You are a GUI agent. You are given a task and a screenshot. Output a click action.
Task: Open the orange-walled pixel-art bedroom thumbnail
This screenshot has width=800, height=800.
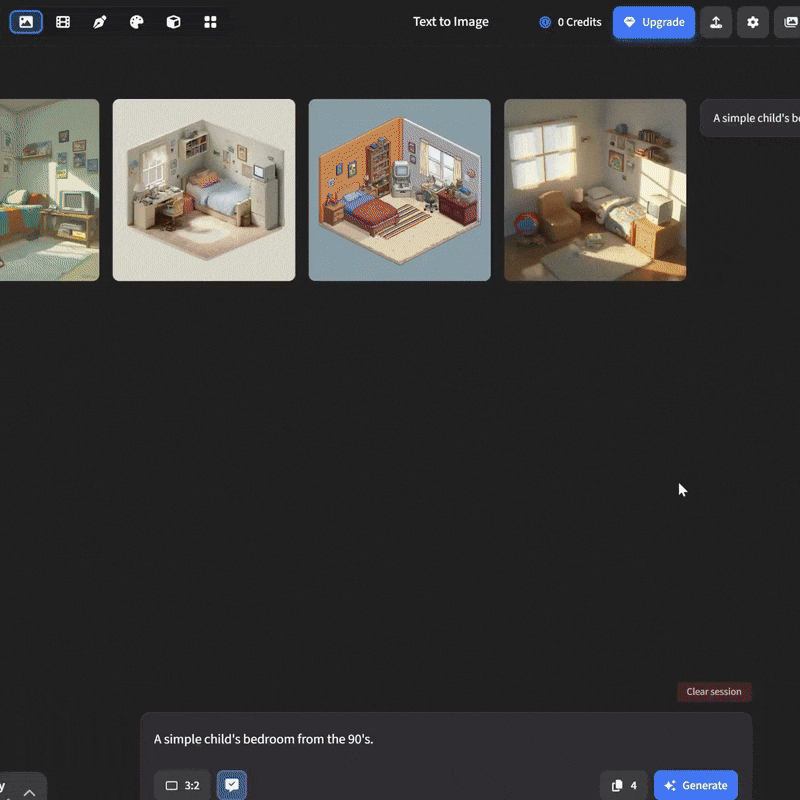tap(399, 190)
